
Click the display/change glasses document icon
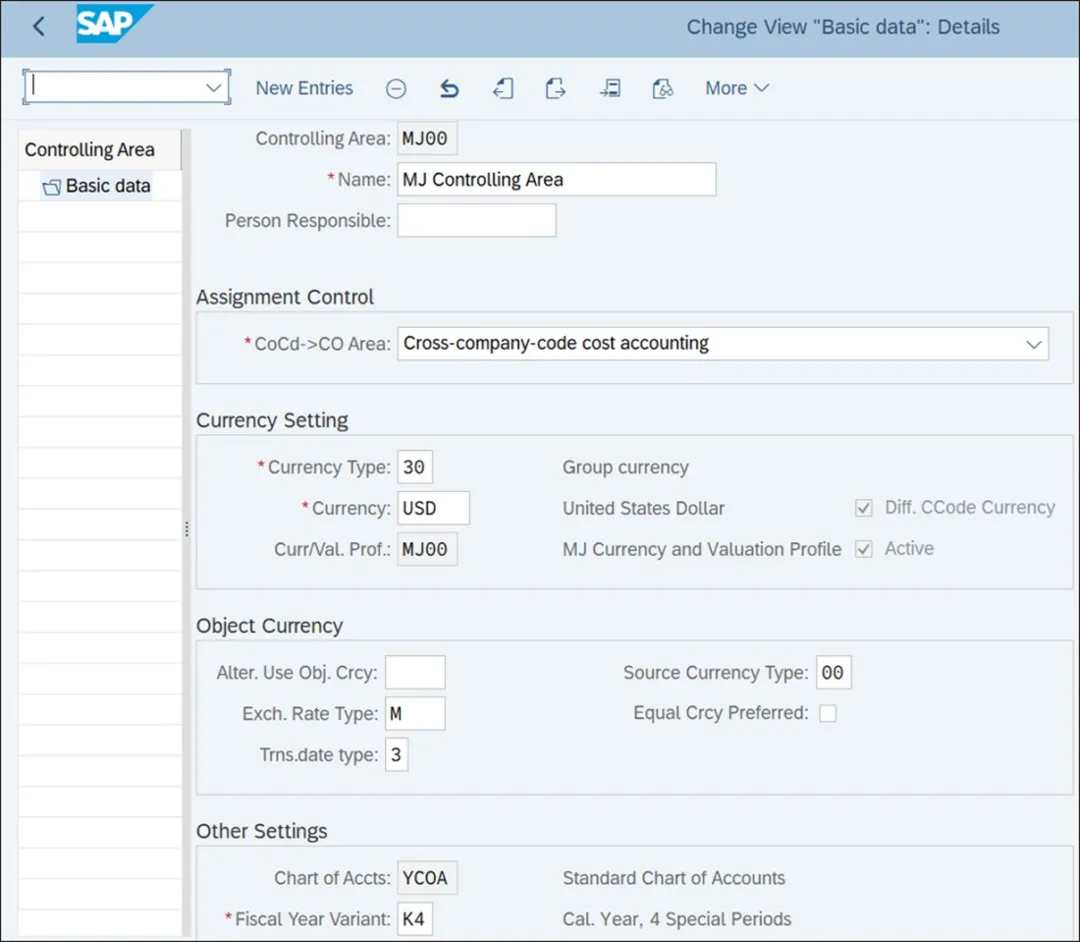tap(662, 89)
